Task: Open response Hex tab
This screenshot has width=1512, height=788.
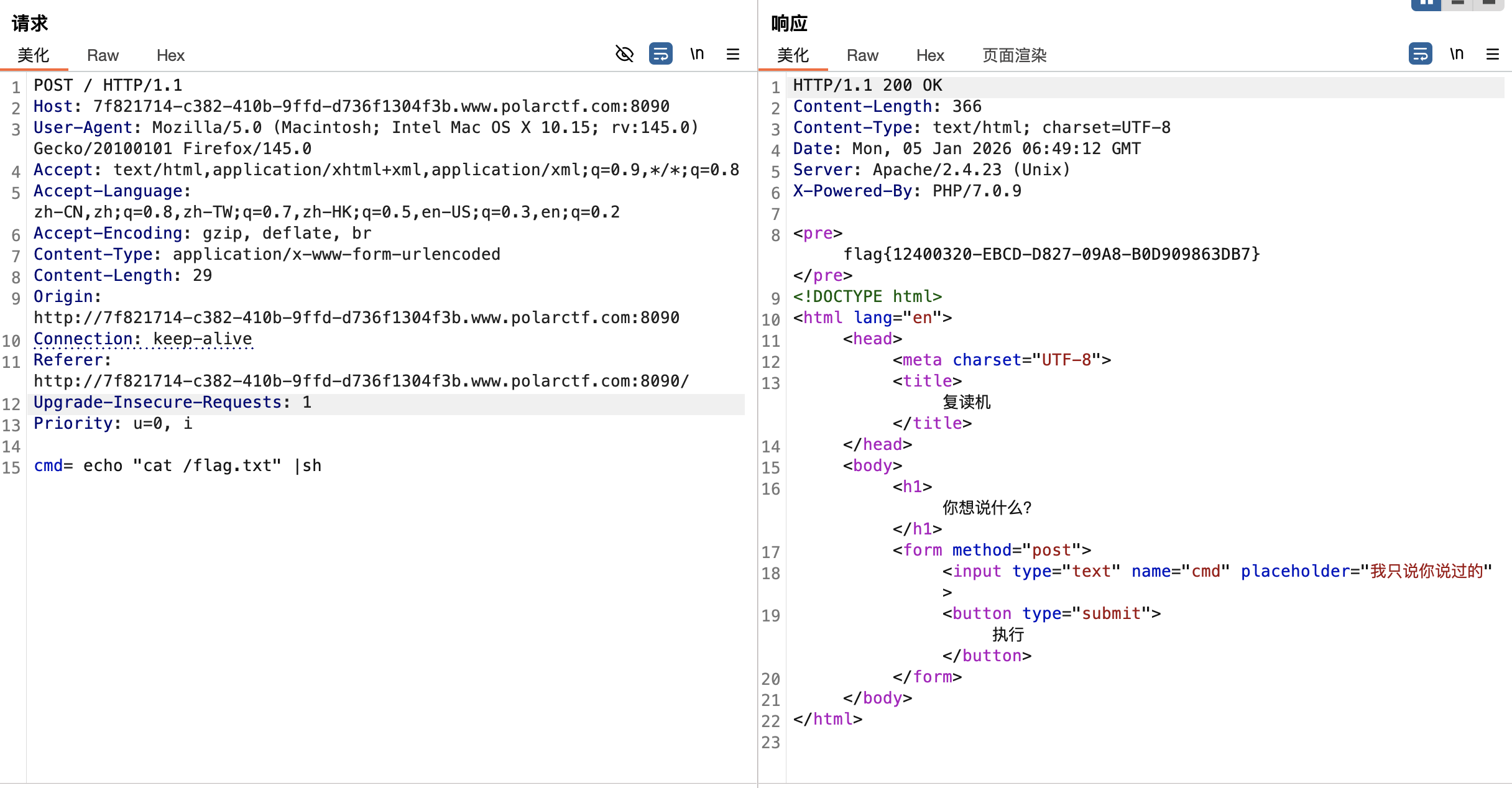Action: [x=930, y=55]
